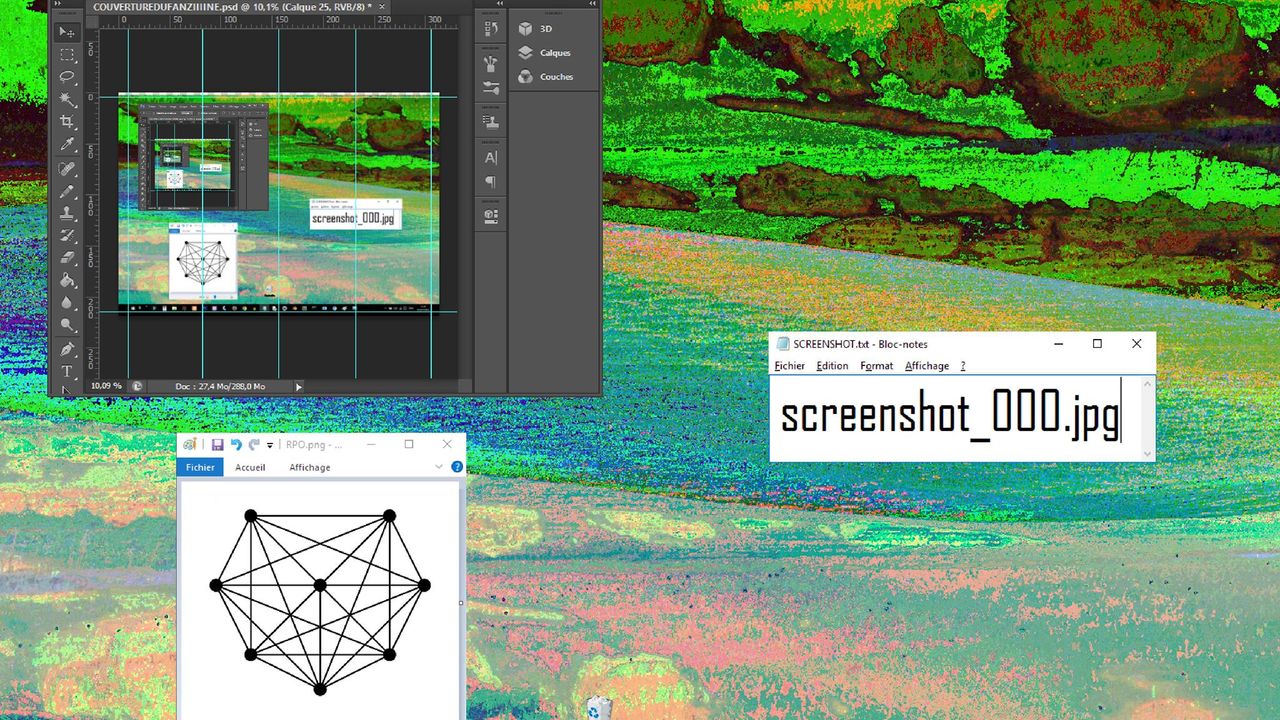Select the Lasso tool
The width and height of the screenshot is (1280, 720).
pos(67,77)
